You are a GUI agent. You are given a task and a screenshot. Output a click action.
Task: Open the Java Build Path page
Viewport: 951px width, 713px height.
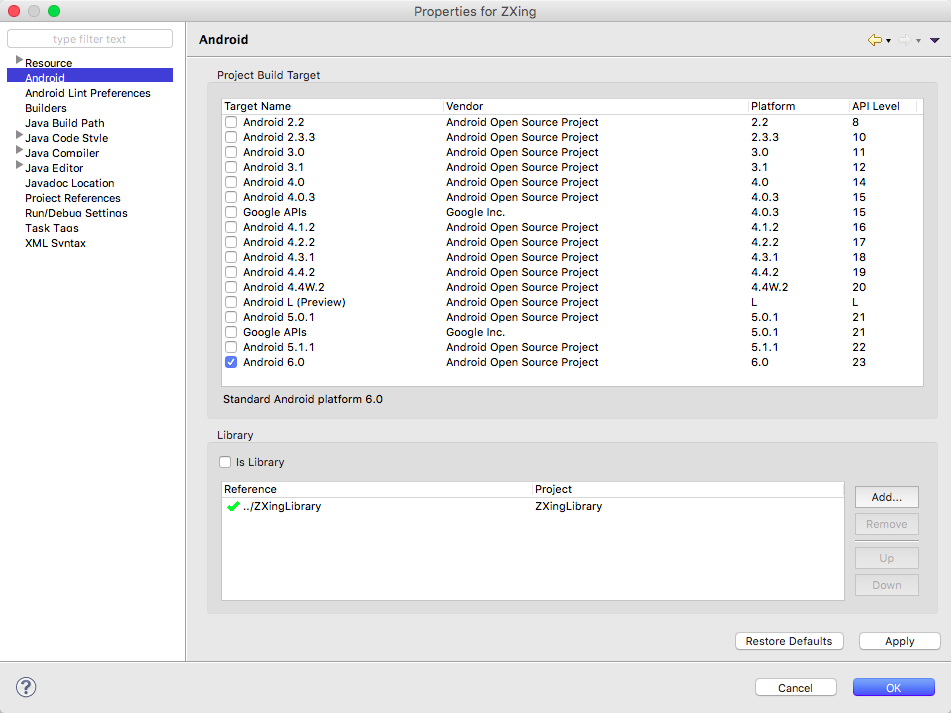click(65, 123)
